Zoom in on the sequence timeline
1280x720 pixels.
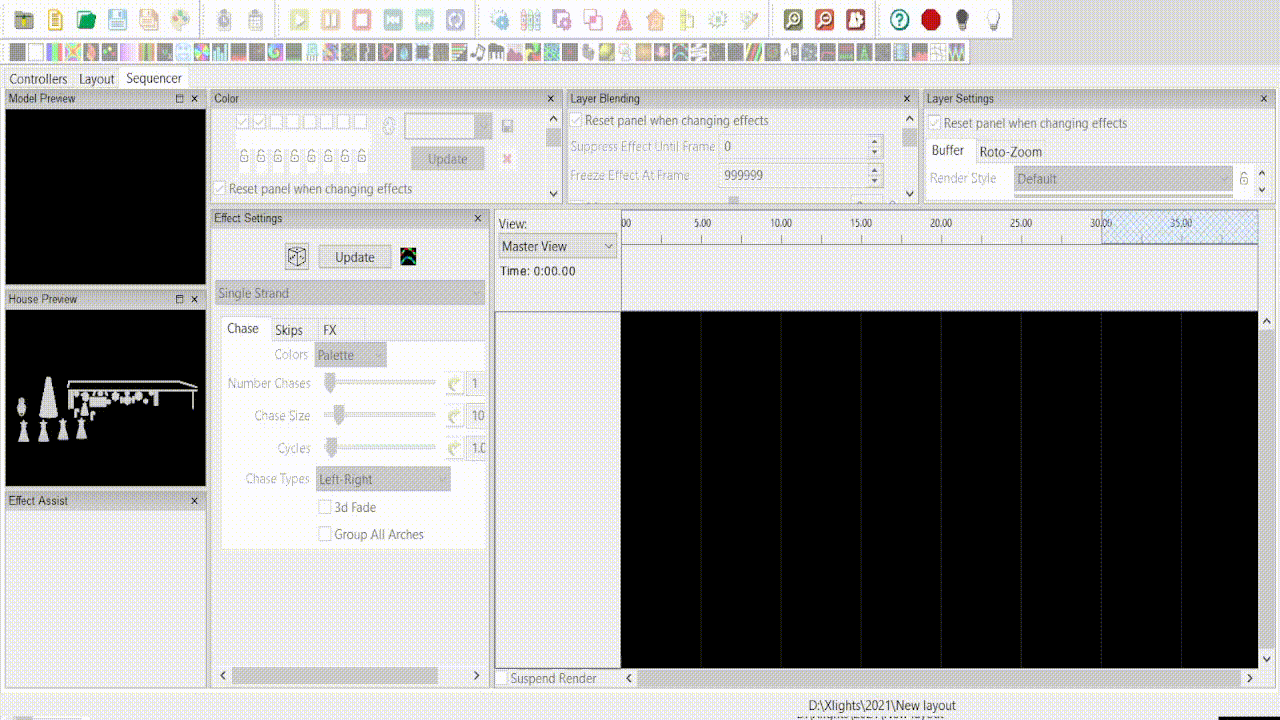coord(793,18)
